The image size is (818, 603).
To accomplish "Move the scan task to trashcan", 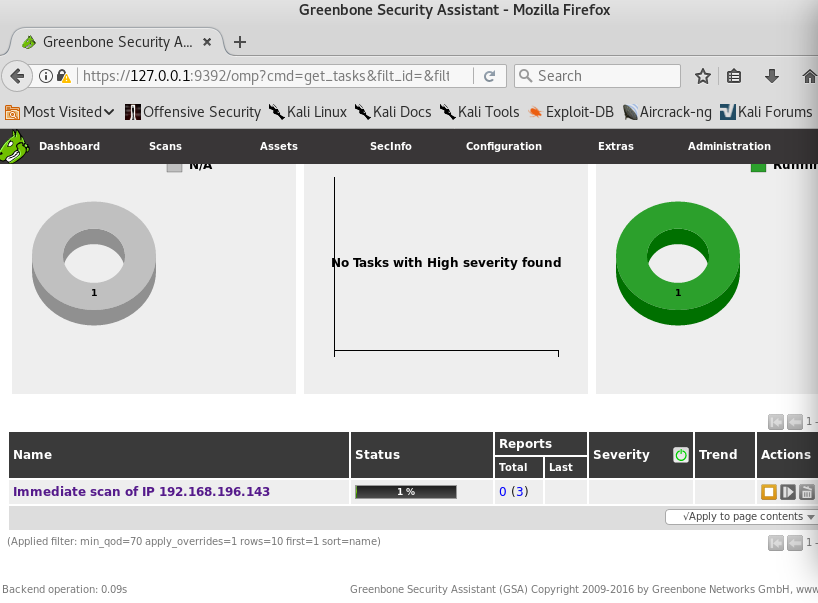I will (807, 492).
